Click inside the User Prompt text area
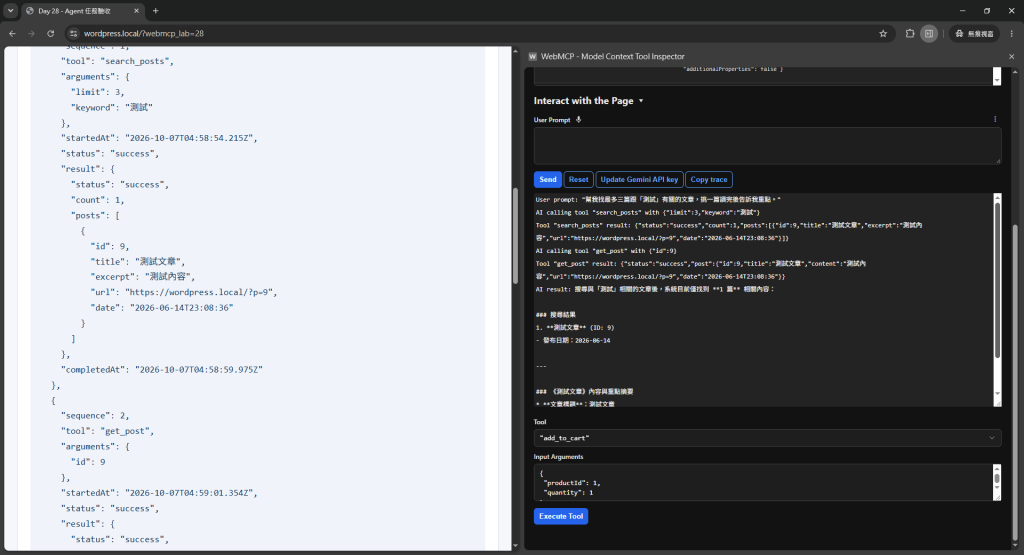The width and height of the screenshot is (1024, 555). tap(767, 146)
